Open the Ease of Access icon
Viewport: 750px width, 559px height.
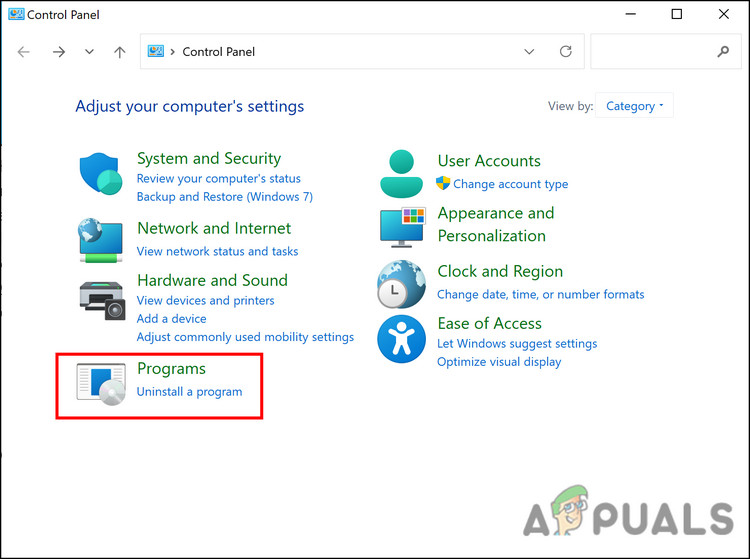pyautogui.click(x=402, y=341)
